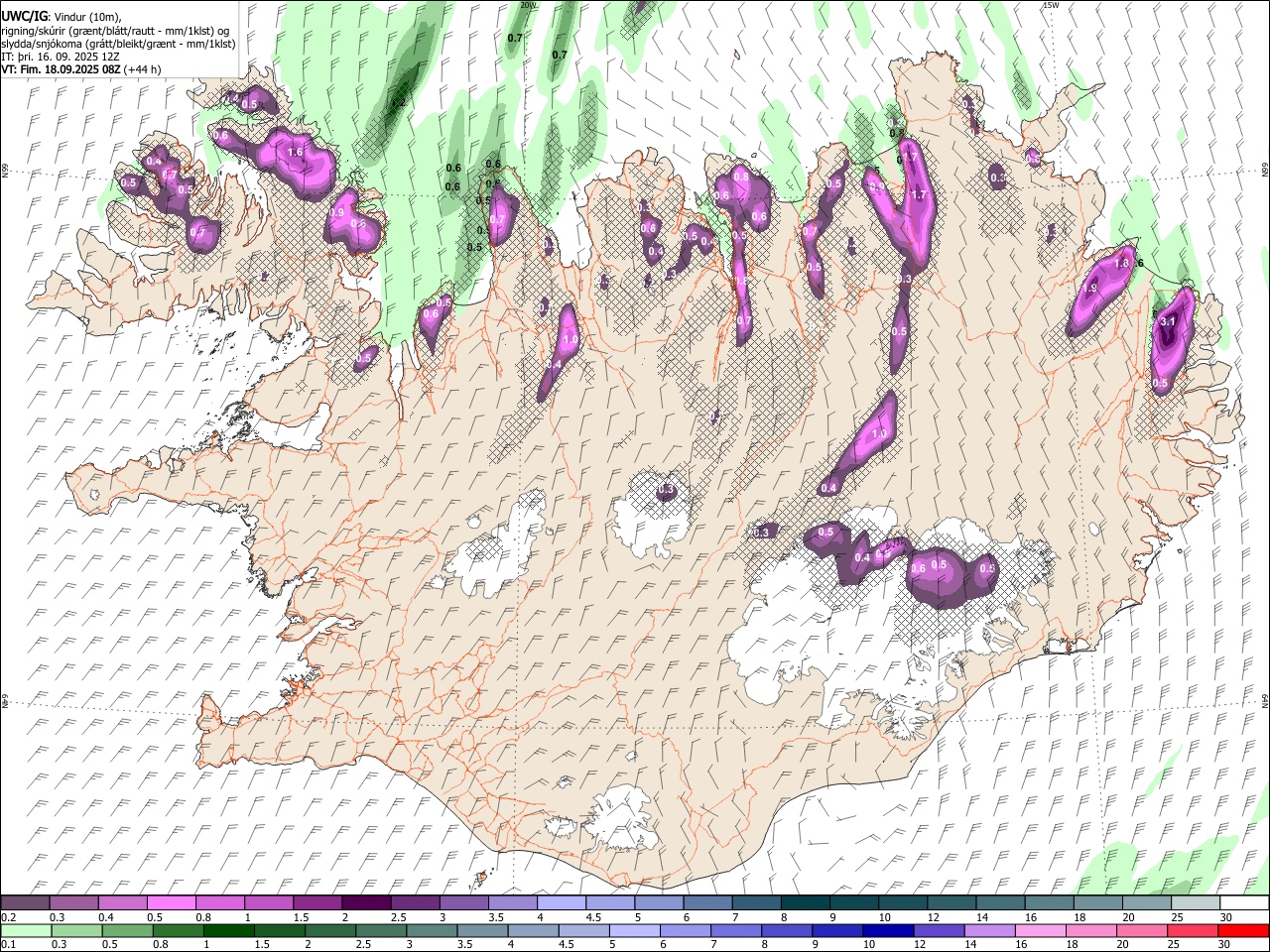Image resolution: width=1270 pixels, height=952 pixels.
Task: Click the snow legend swatch for 0.2–0.3 mm
Action: pos(25,903)
